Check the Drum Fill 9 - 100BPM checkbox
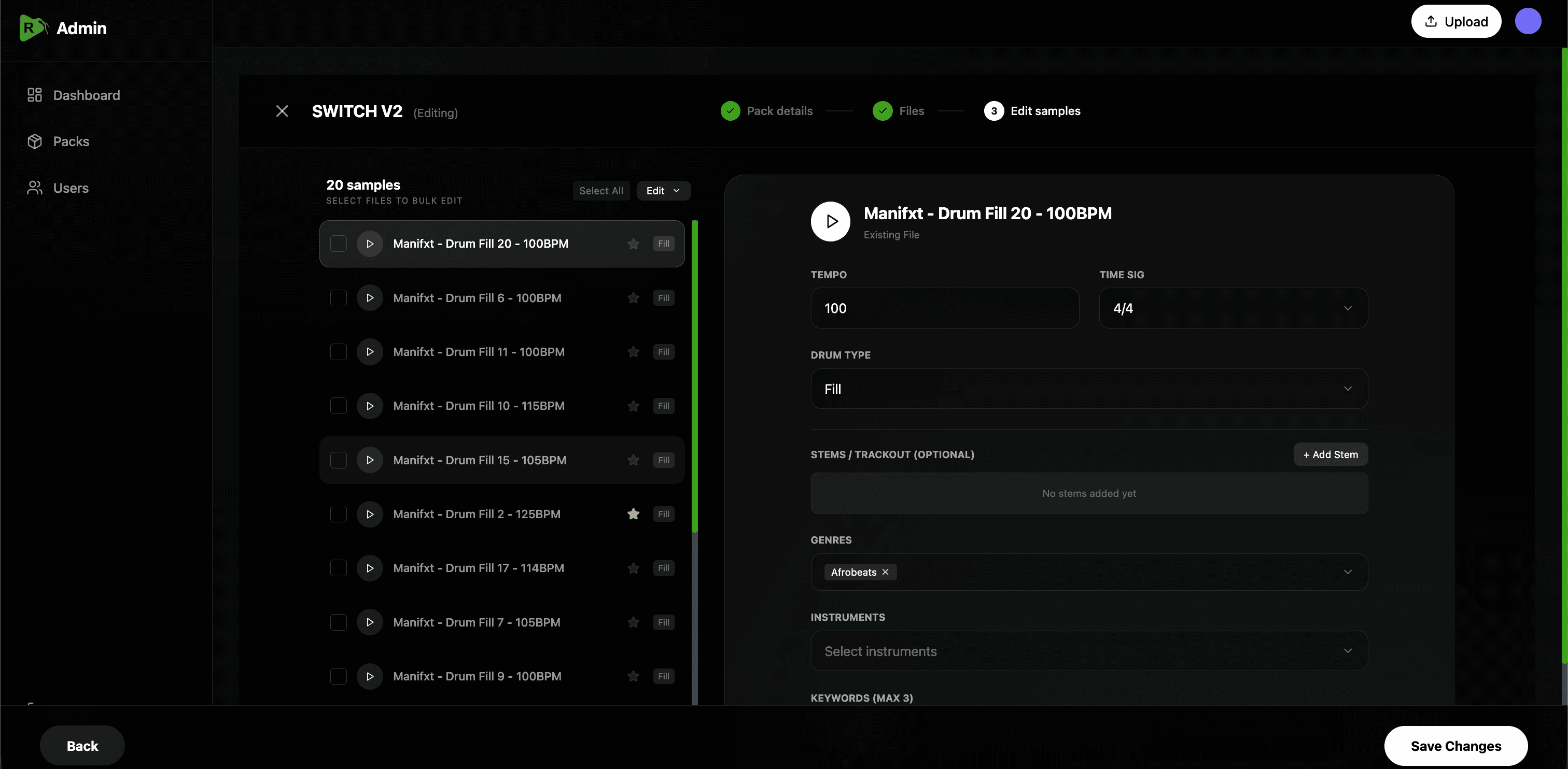The image size is (1568, 769). pyautogui.click(x=339, y=676)
